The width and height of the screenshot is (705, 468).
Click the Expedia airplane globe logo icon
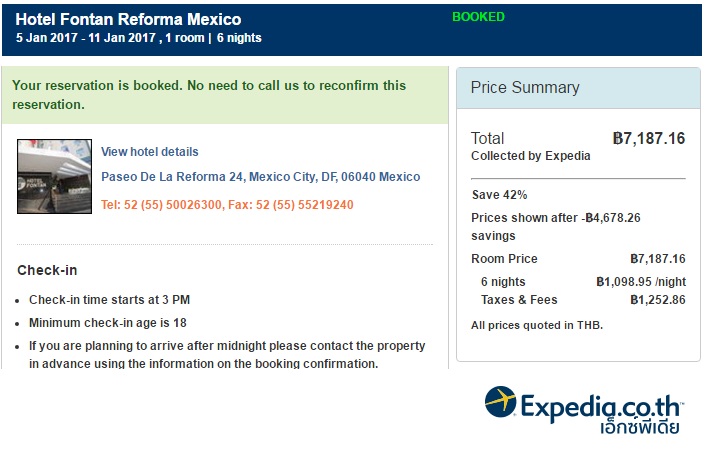click(x=500, y=403)
